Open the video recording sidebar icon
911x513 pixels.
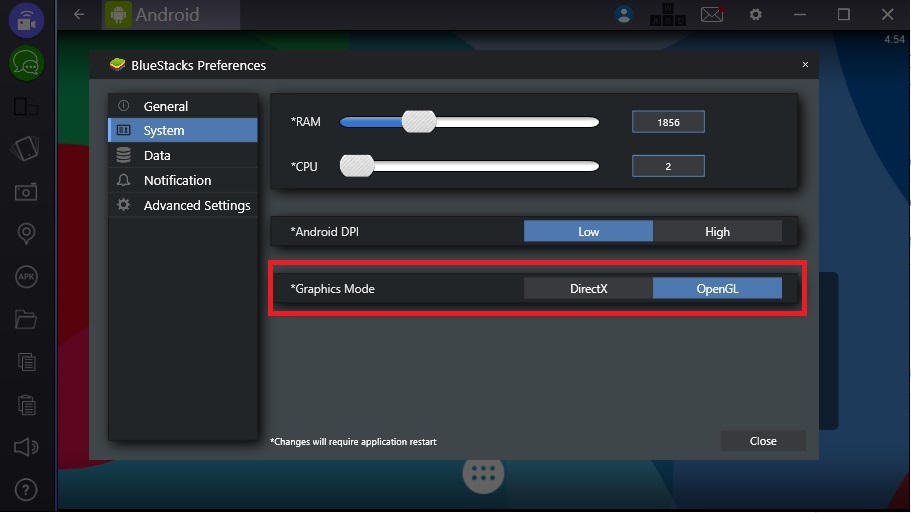point(26,21)
